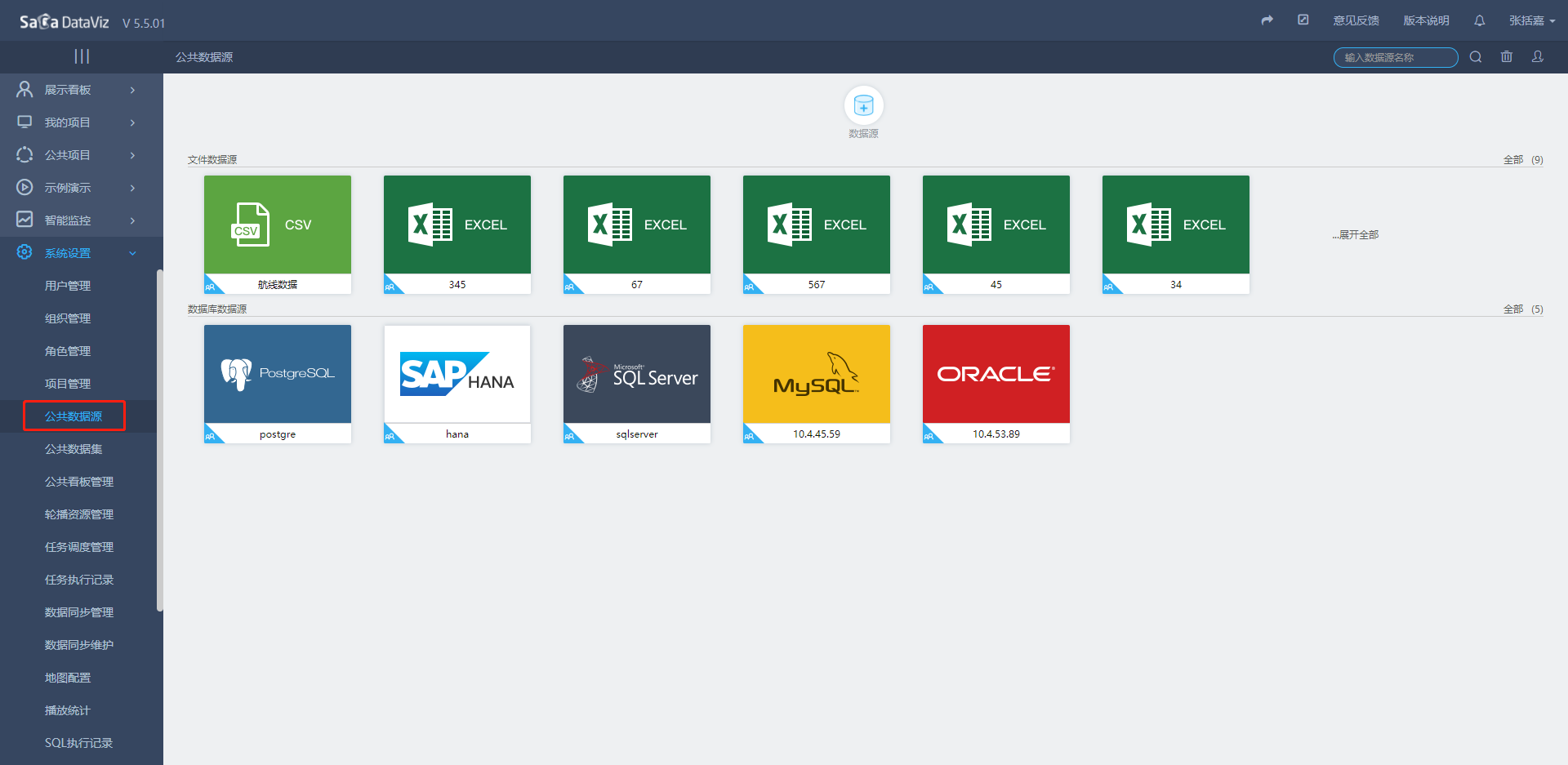Click shared badge on 10.4.53.89 card
1568x765 pixels.
pos(929,436)
